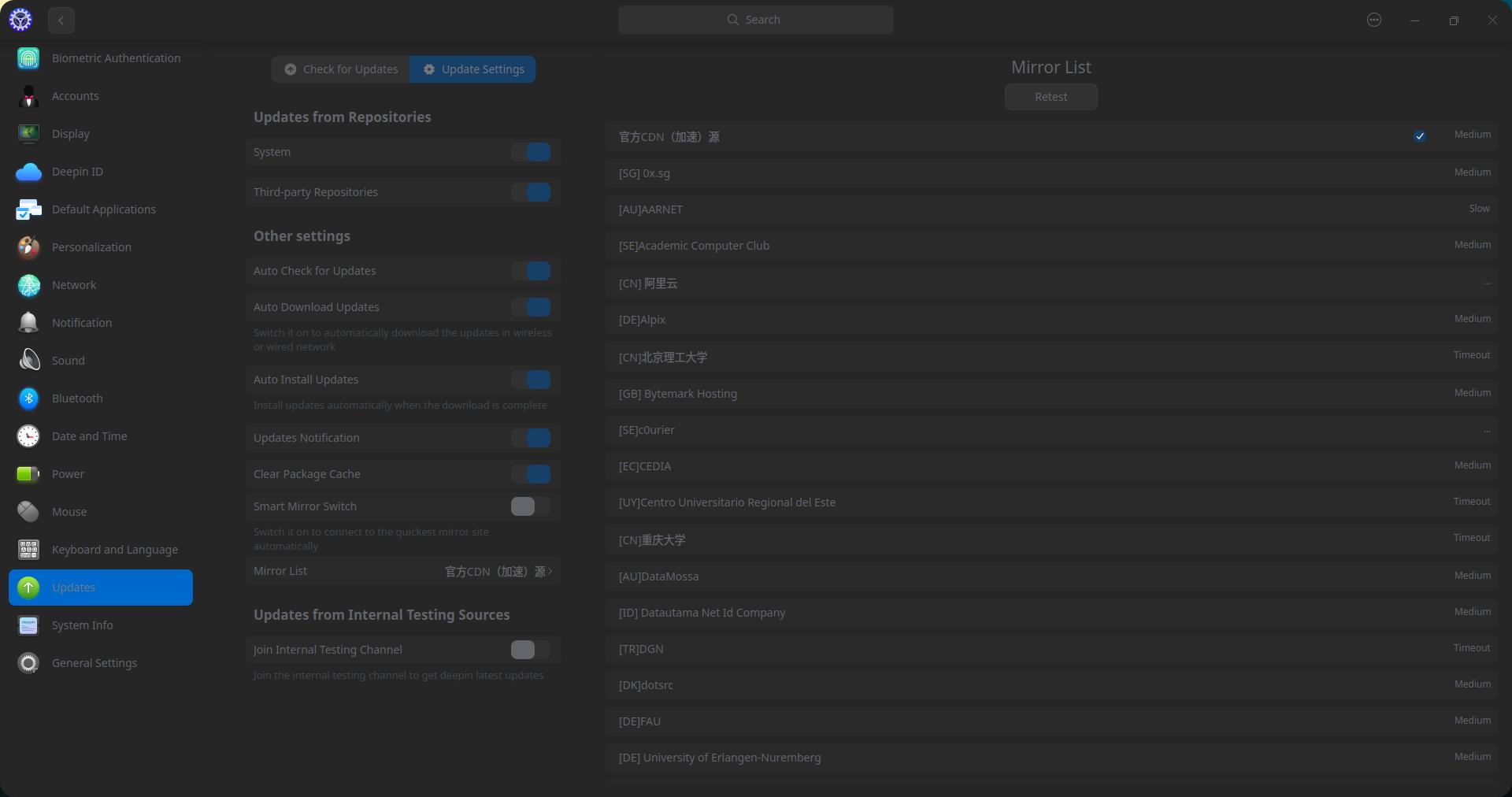Toggle Auto Download Updates switch
This screenshot has width=1512, height=797.
coord(531,307)
